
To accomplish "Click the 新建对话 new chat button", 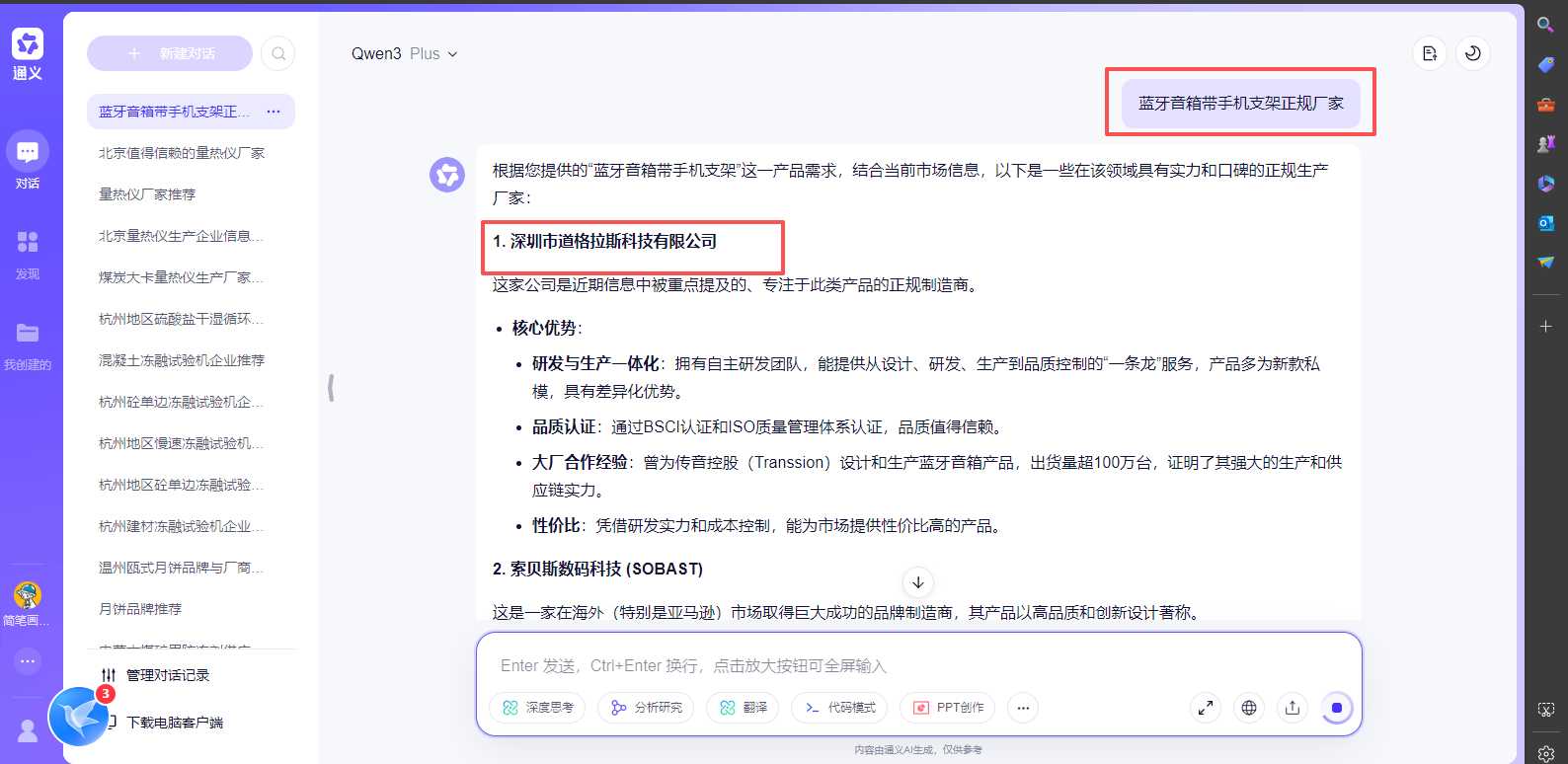I will 170,53.
